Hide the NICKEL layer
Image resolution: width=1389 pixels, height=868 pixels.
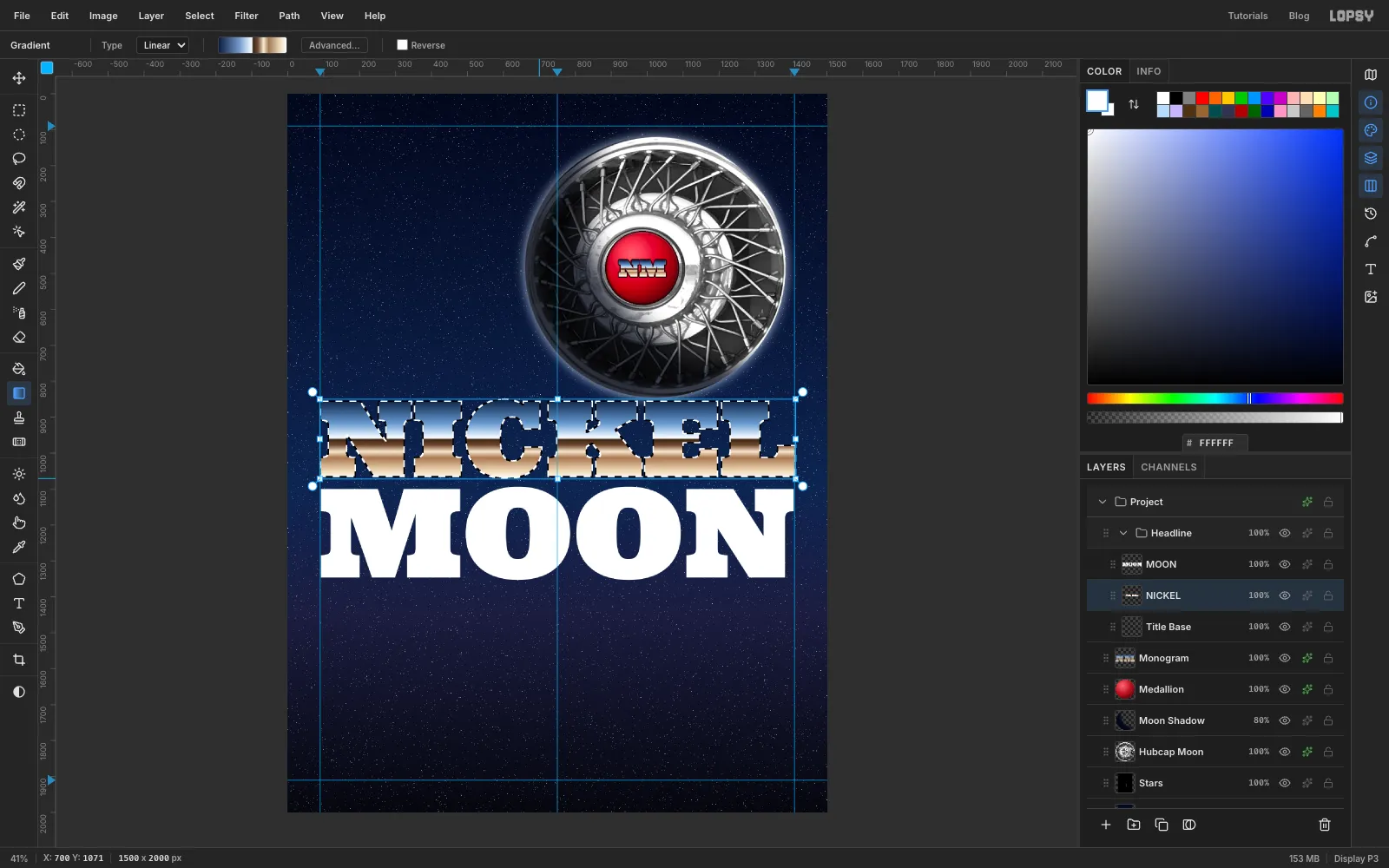pos(1285,595)
